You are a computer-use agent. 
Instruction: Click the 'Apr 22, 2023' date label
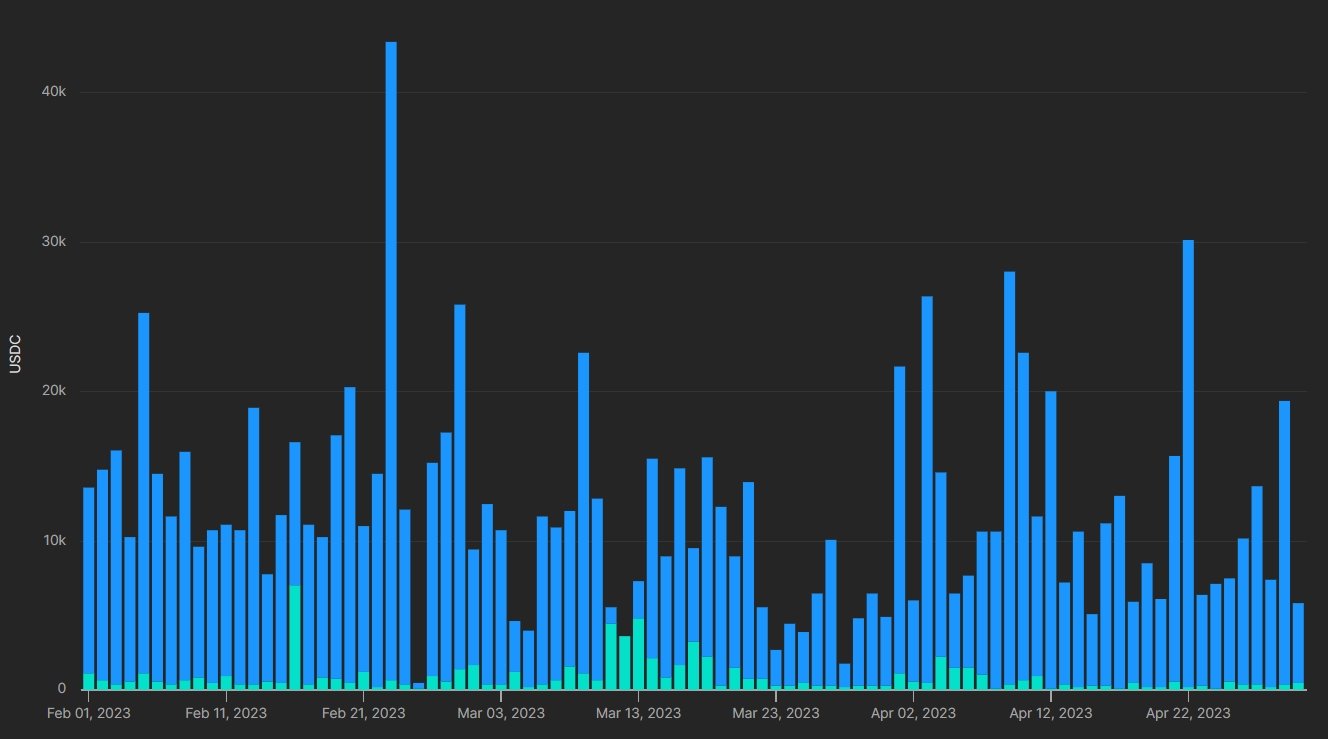click(1187, 713)
